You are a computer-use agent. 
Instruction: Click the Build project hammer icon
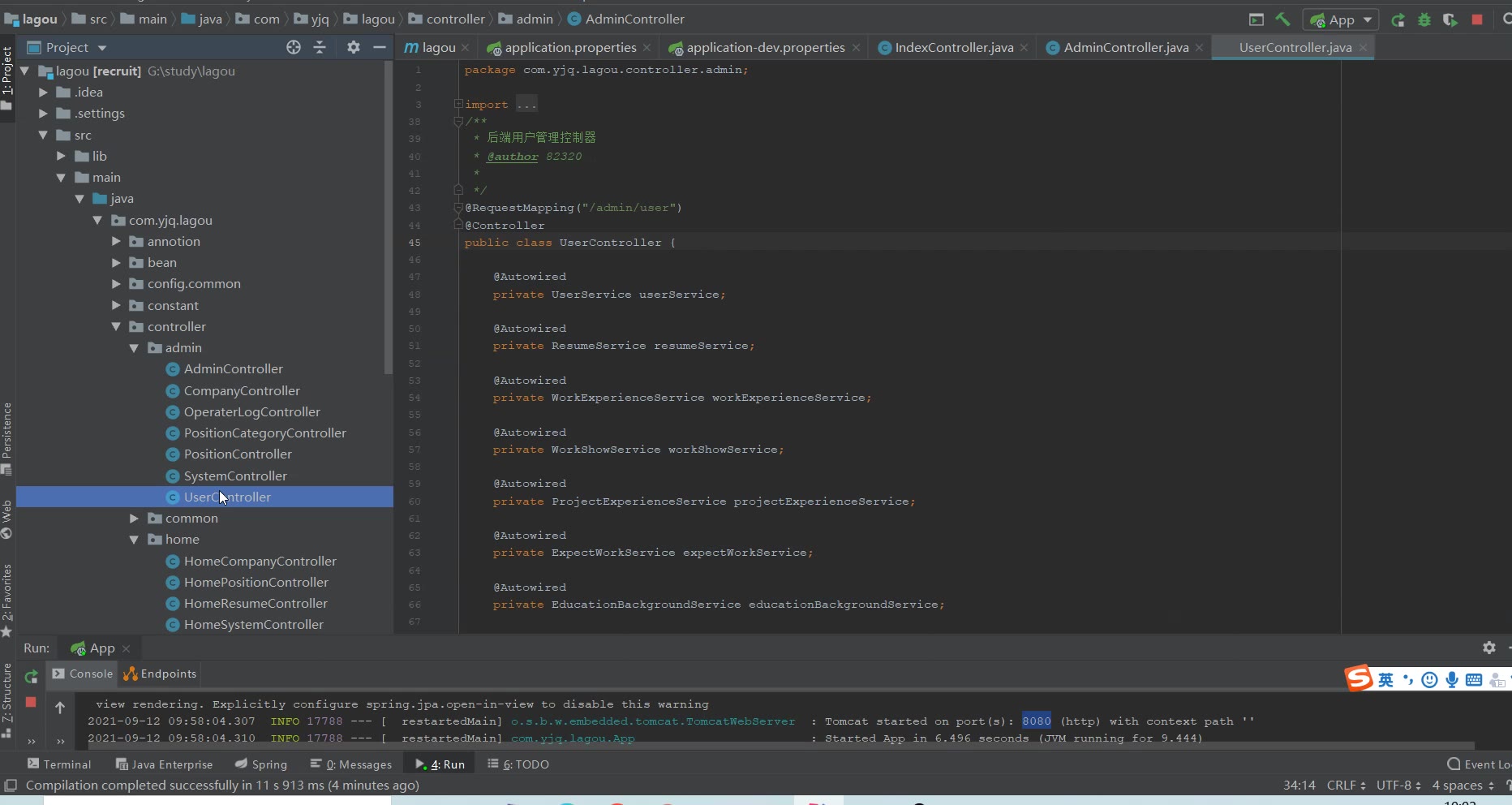pos(1282,19)
